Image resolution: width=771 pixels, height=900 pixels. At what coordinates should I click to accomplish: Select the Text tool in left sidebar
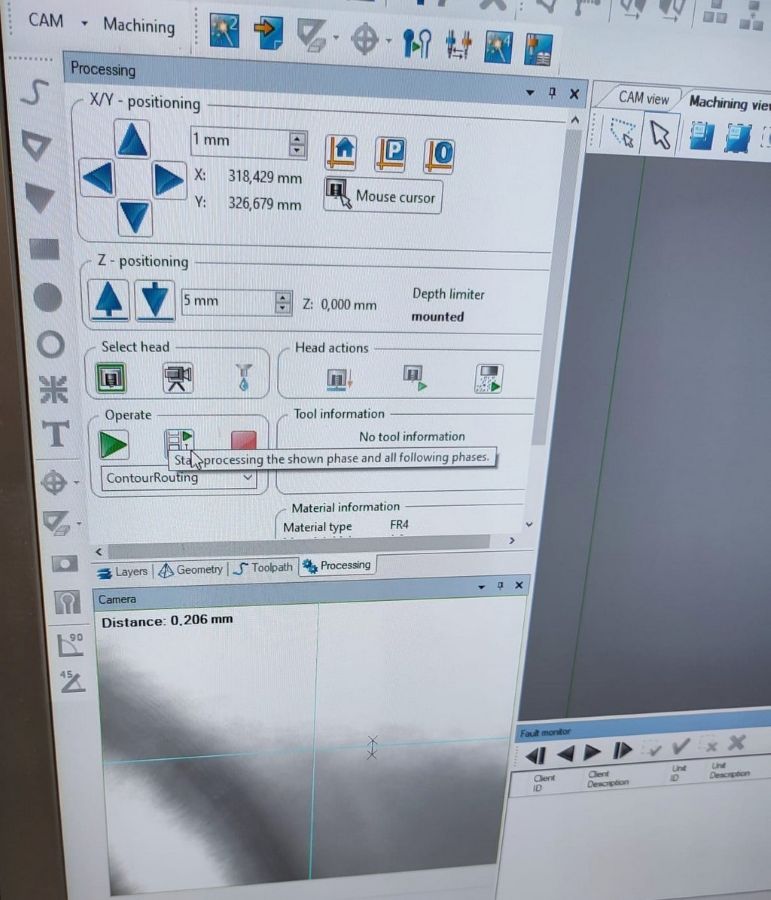55,434
